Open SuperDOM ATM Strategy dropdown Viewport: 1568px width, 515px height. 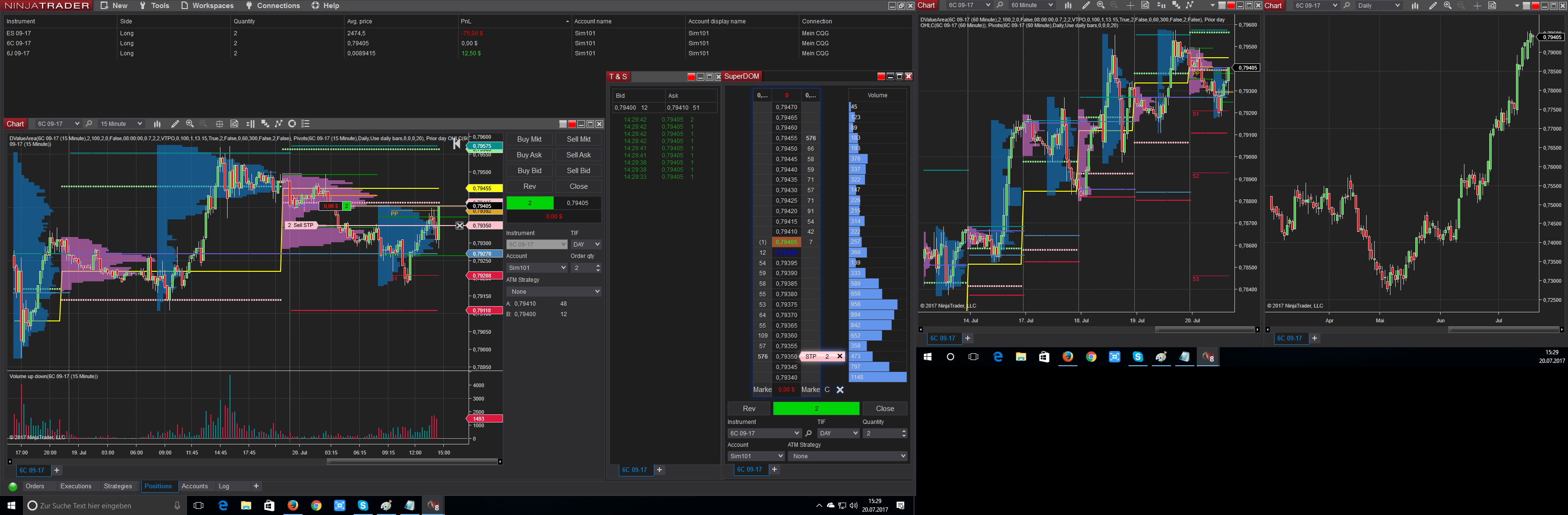click(x=848, y=456)
